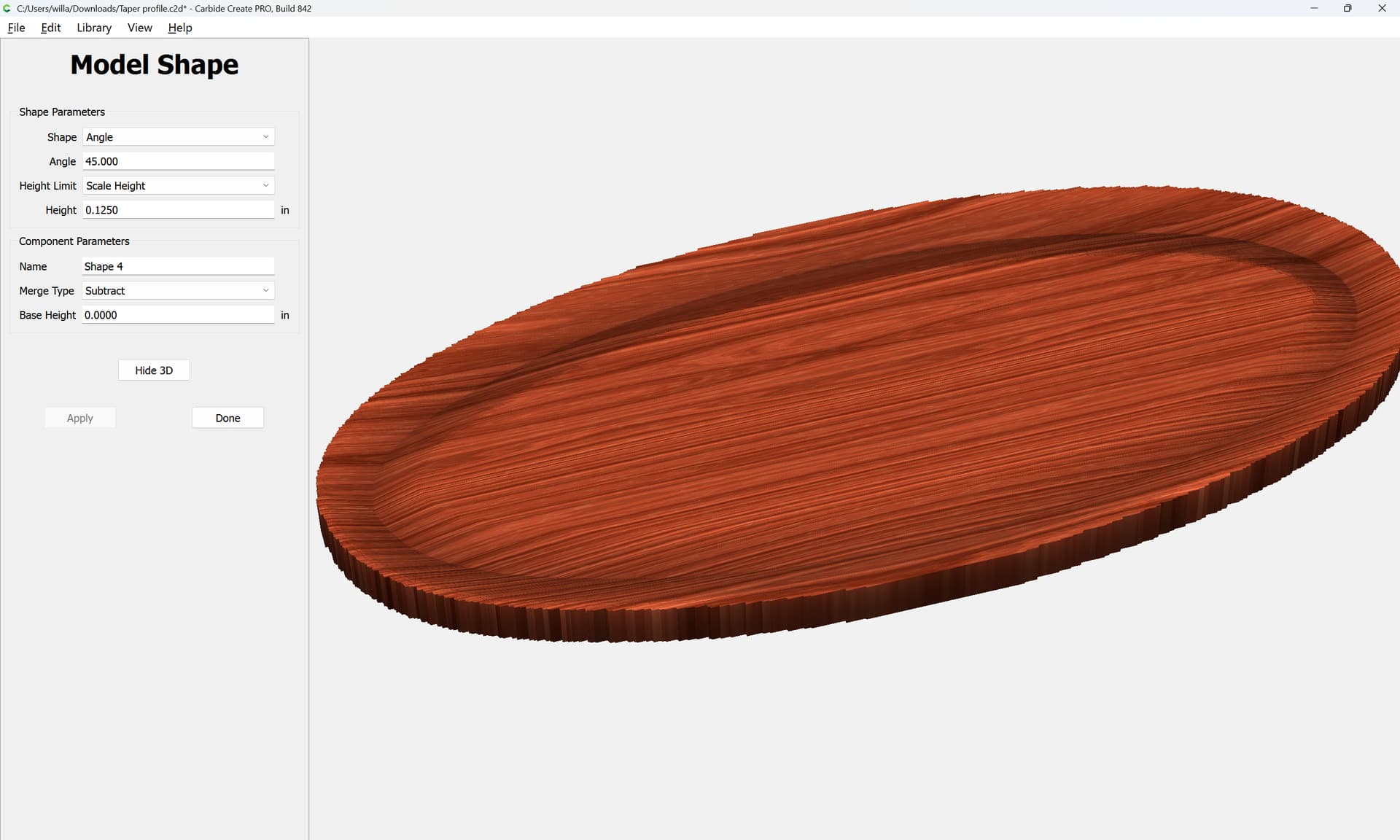The width and height of the screenshot is (1400, 840).
Task: Open the Library menu
Action: click(94, 28)
